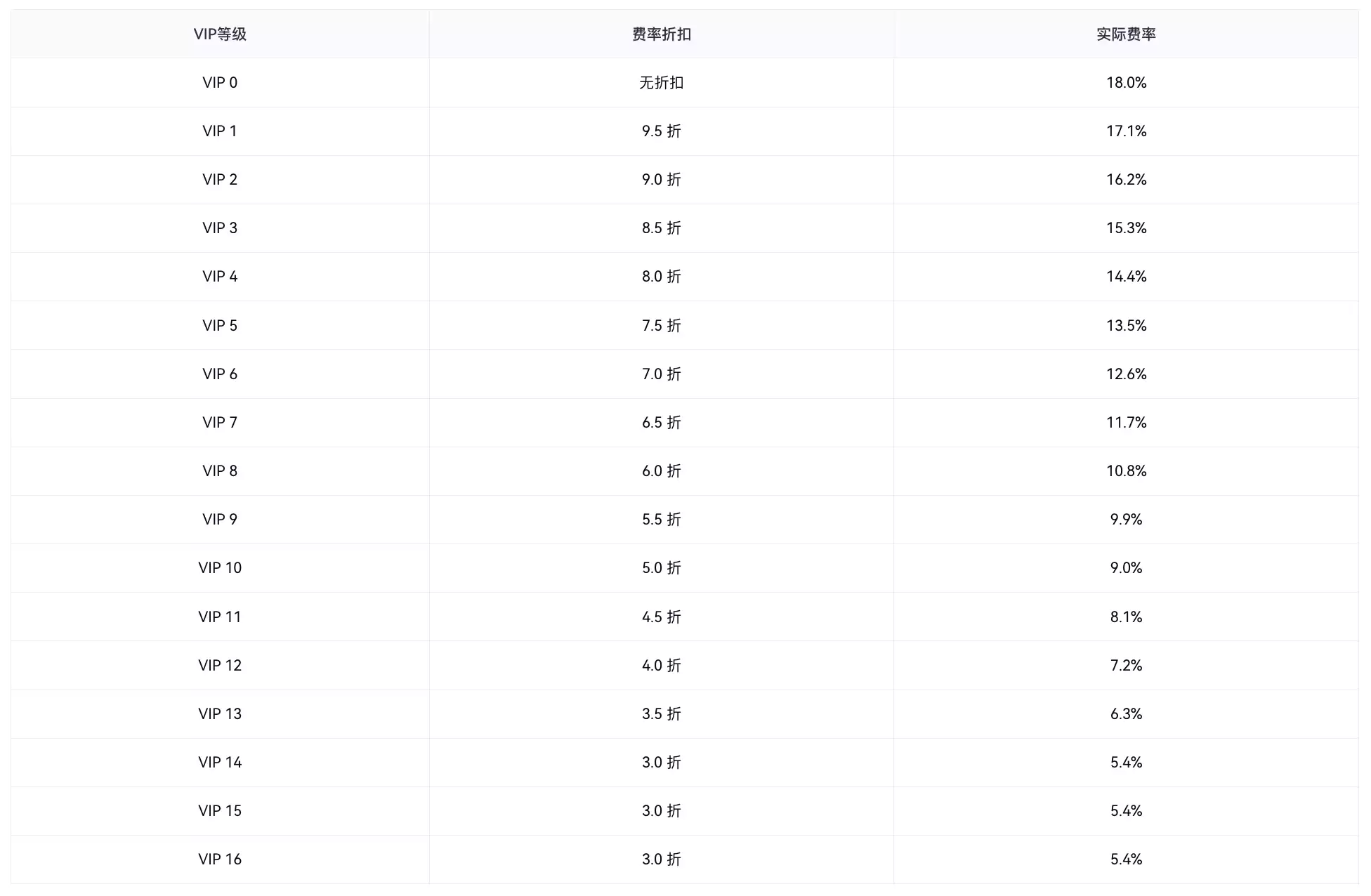Select the 13.5% rate cell
Screen dimensions: 1371x896
(1126, 326)
